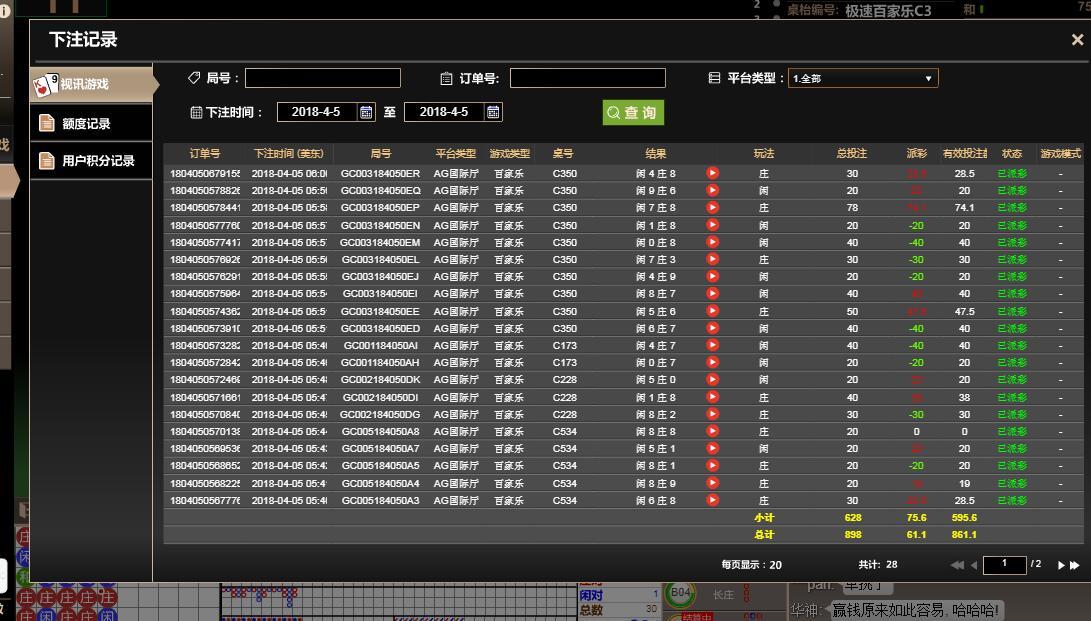The height and width of the screenshot is (621, 1091).
Task: Click replay icon for round GC005184050A3
Action: tap(712, 500)
